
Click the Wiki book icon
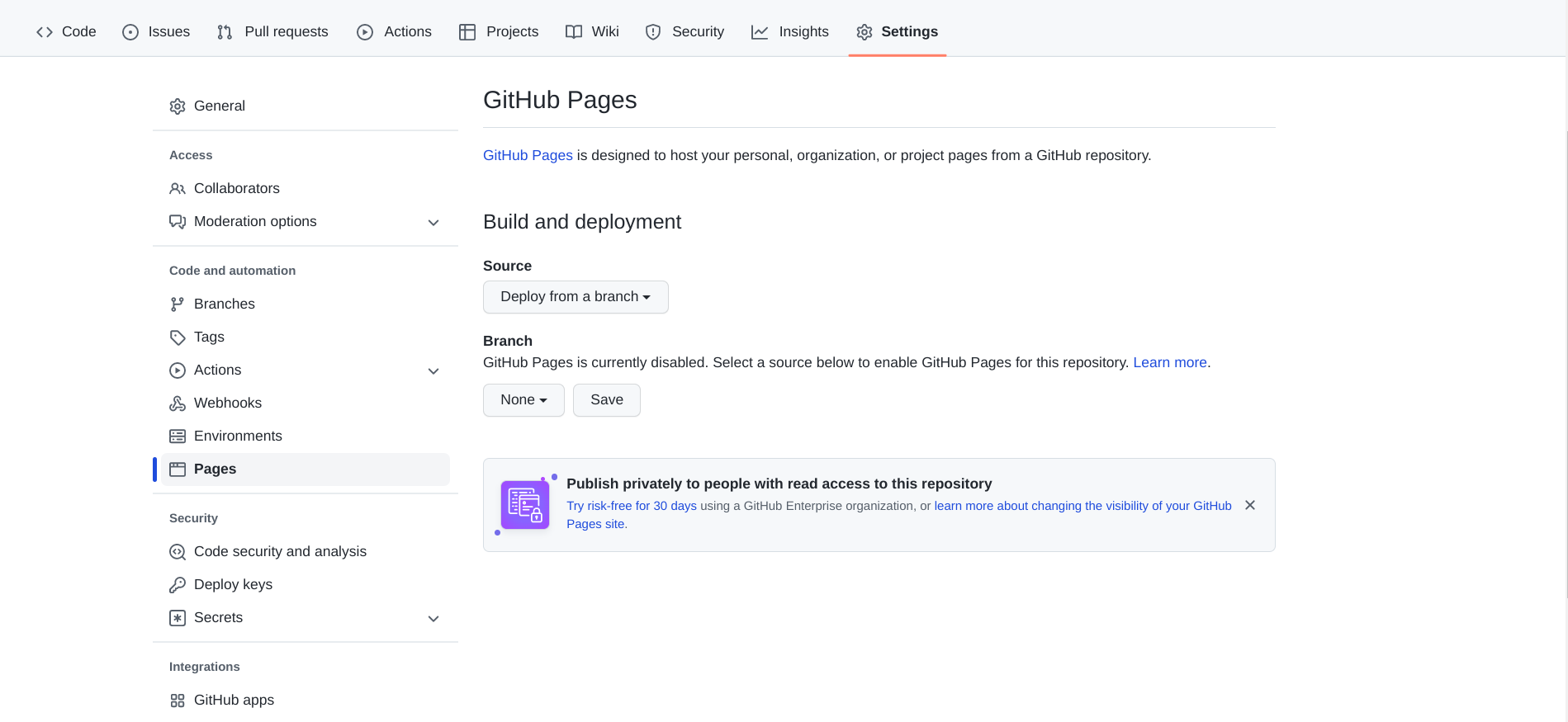(x=574, y=32)
